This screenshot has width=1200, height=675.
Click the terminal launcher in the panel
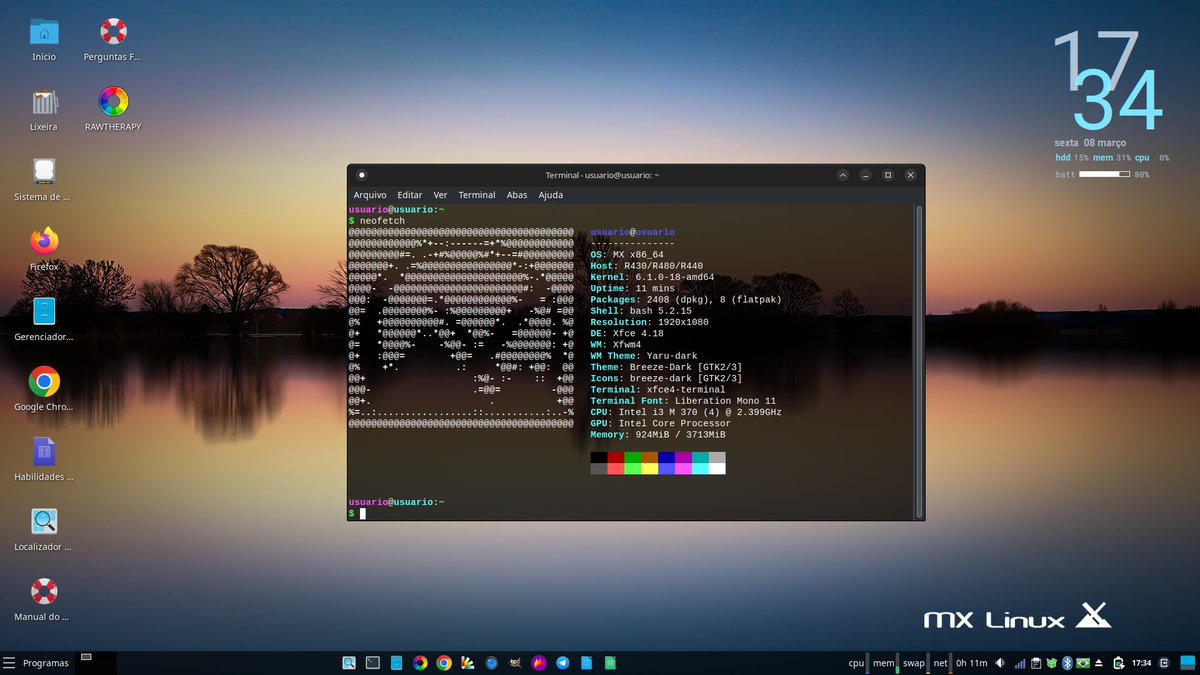pos(373,663)
